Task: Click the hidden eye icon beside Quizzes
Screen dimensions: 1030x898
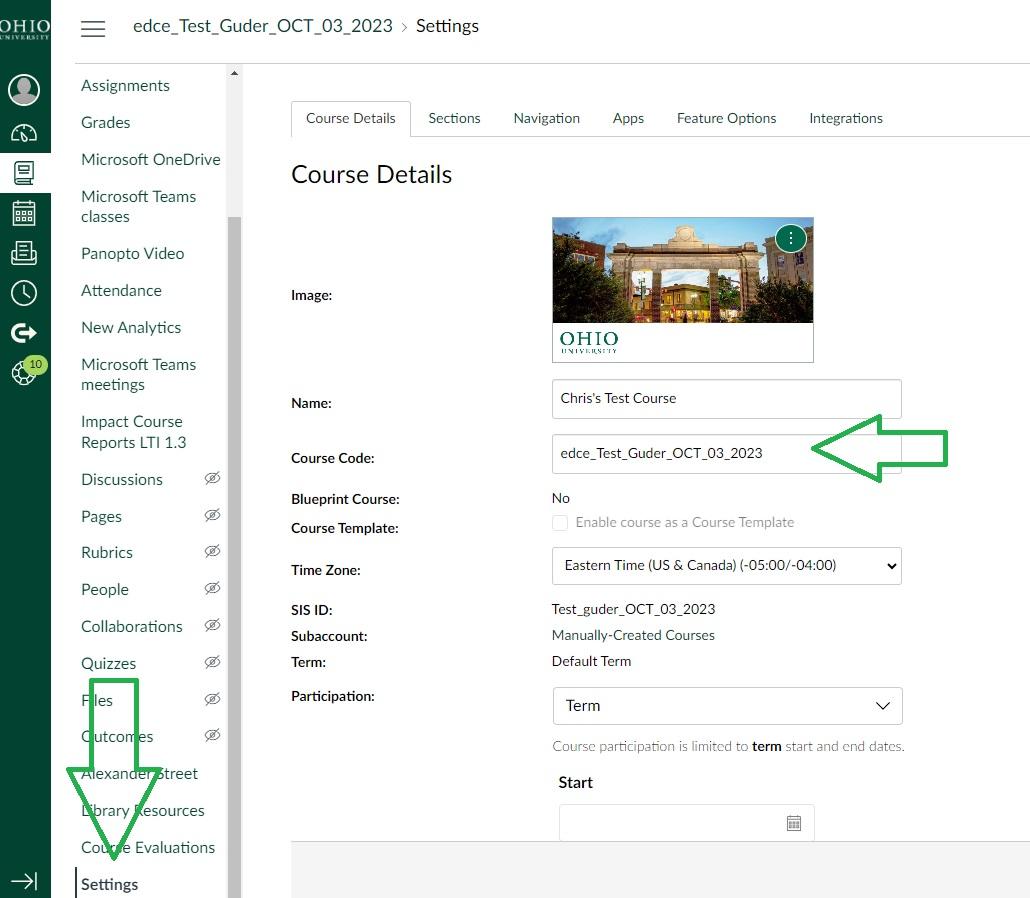Action: pyautogui.click(x=212, y=663)
